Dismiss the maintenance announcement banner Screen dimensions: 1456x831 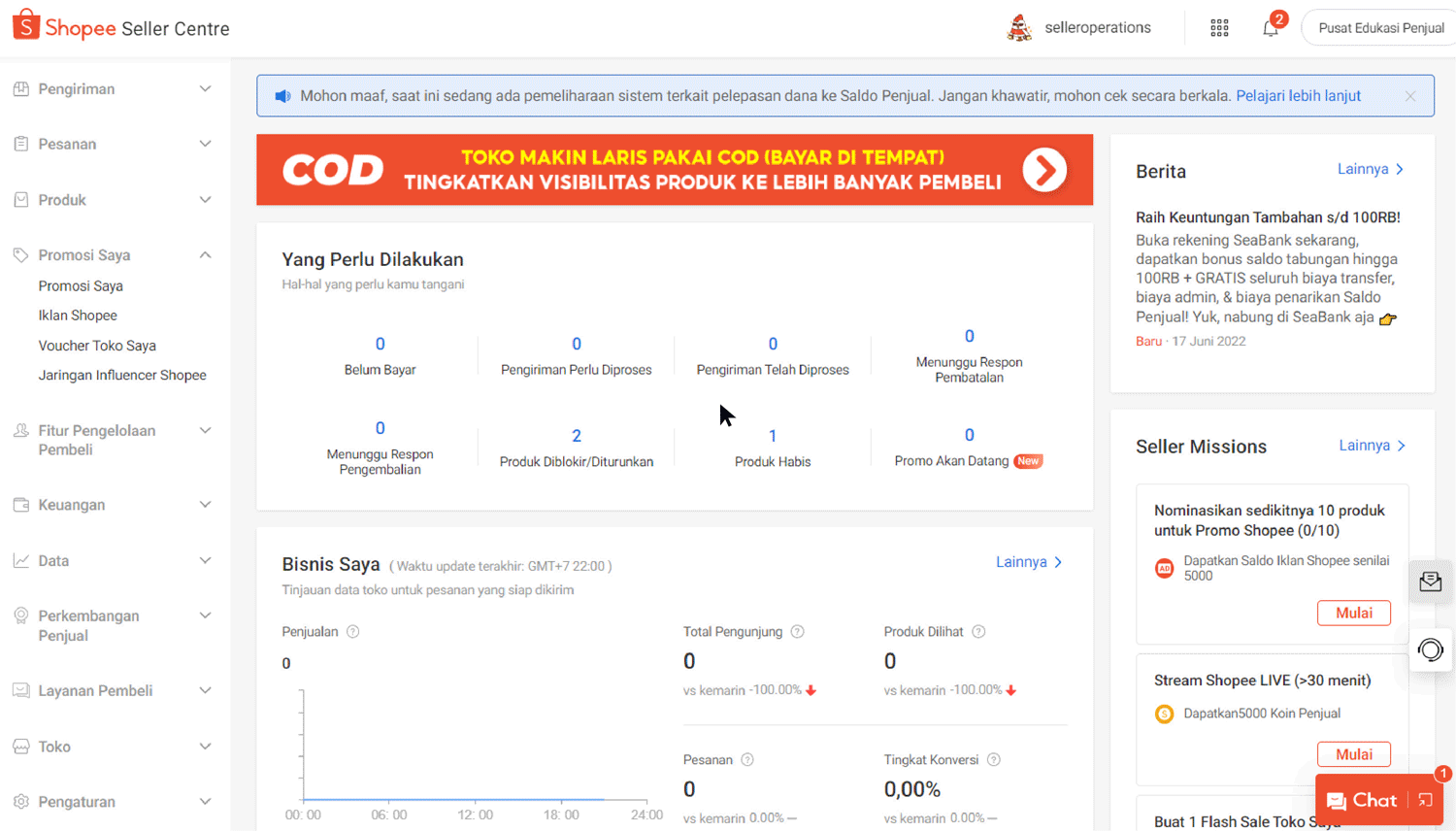coord(1409,96)
